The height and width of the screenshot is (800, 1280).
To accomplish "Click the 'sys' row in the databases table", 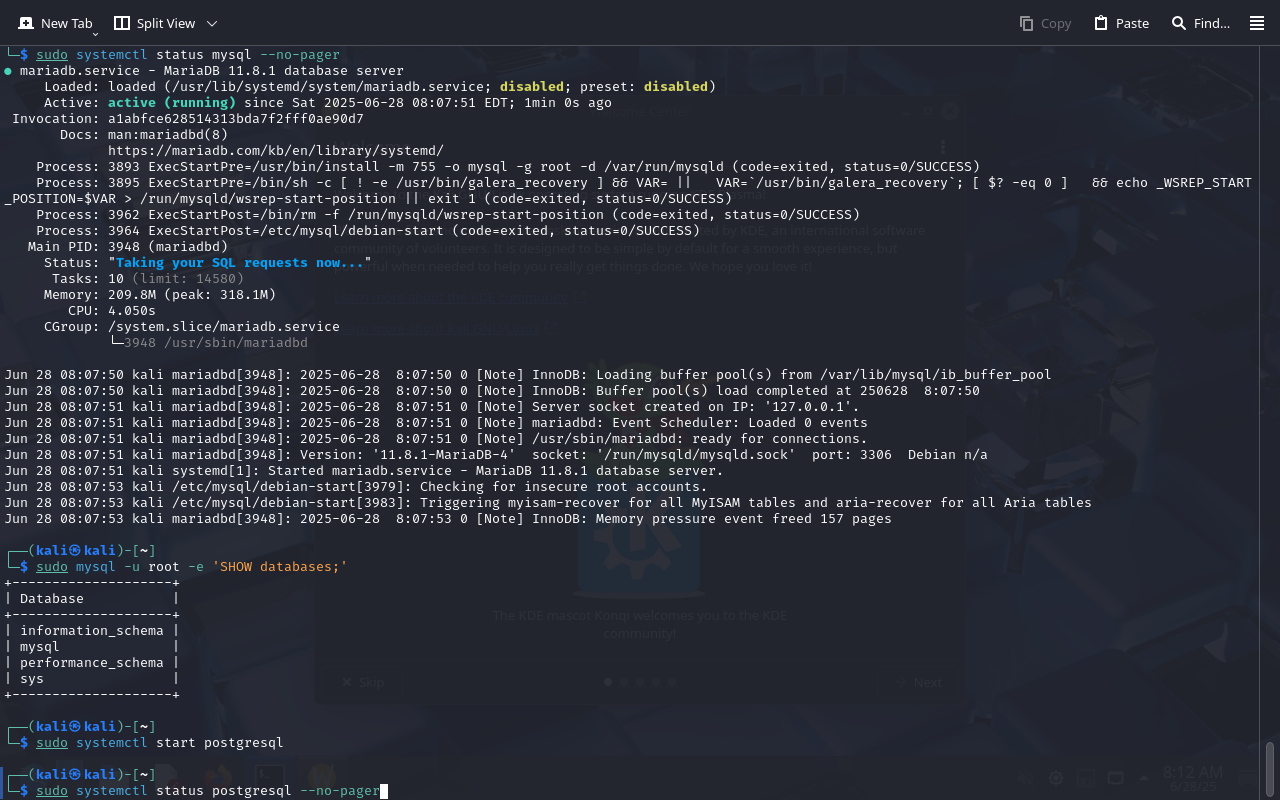I will tap(32, 679).
